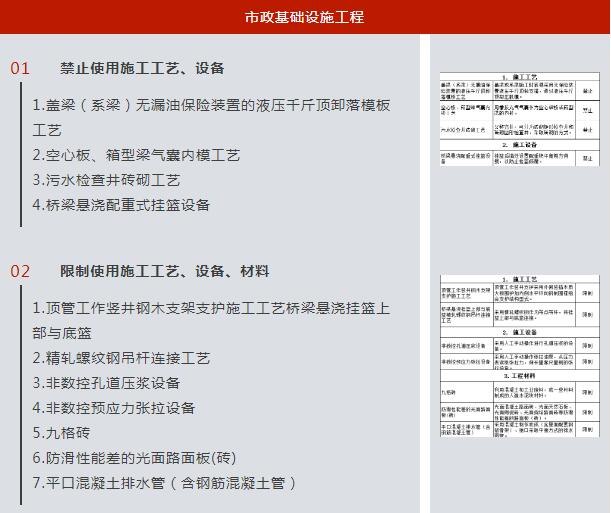The height and width of the screenshot is (513, 611).
Task: Click item 1 顶管工作竖井钢木支架支护
Action: point(211,309)
